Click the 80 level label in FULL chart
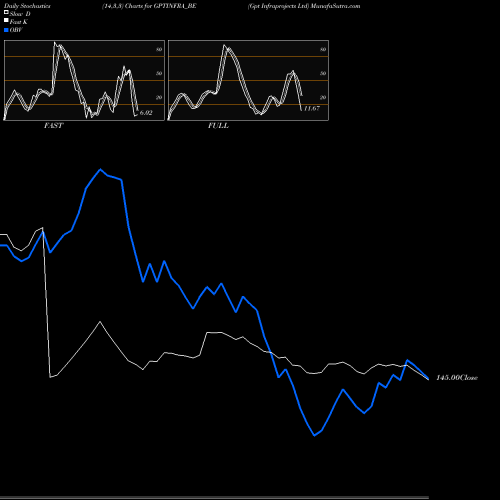Viewport: 500px width, 500px height. (323, 49)
